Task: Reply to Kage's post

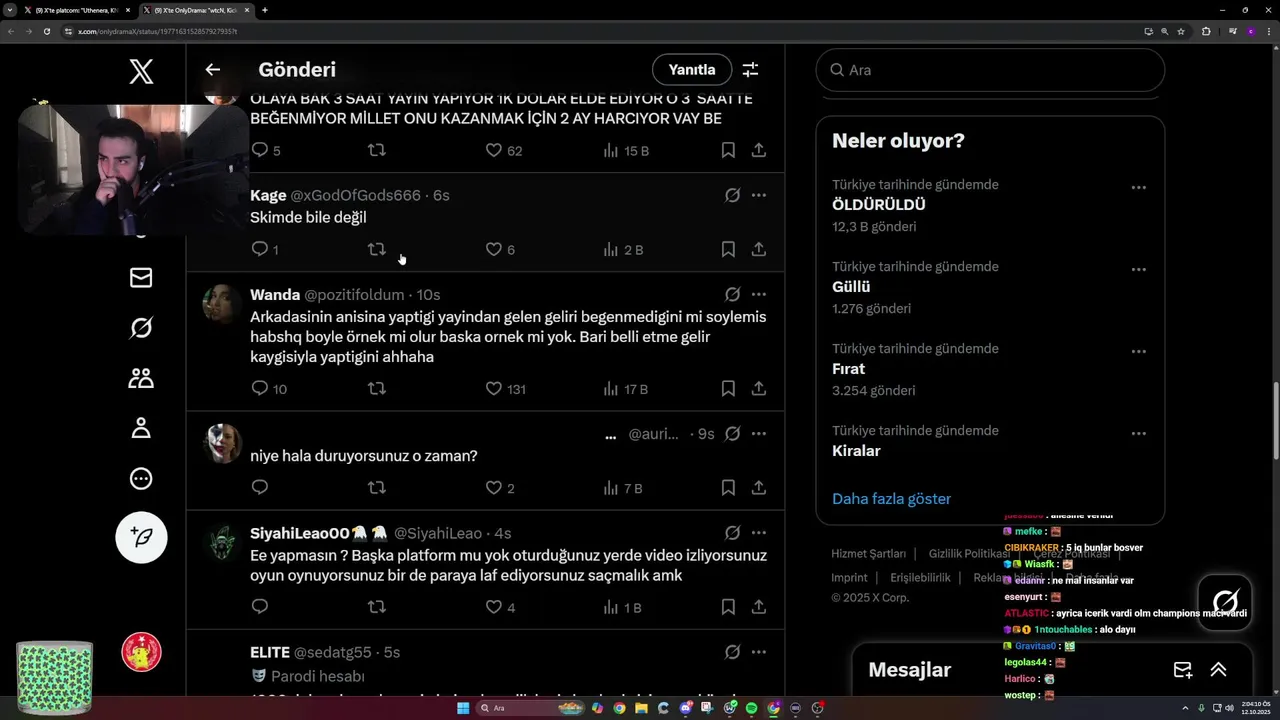Action: [260, 249]
